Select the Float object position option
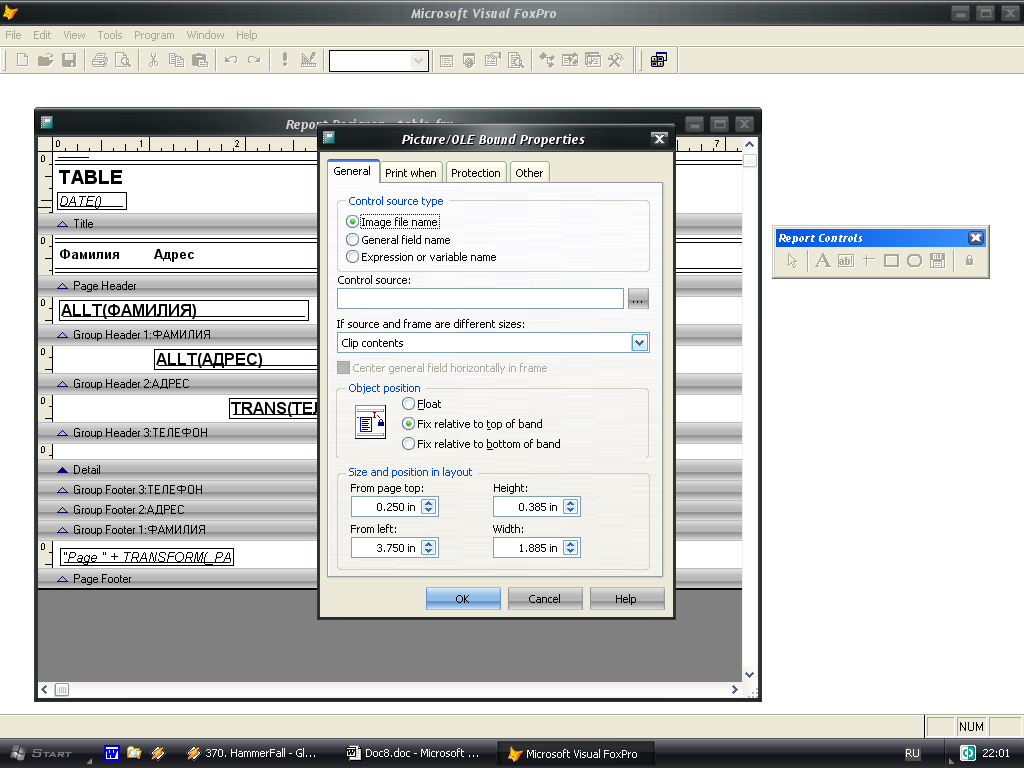 coord(409,404)
